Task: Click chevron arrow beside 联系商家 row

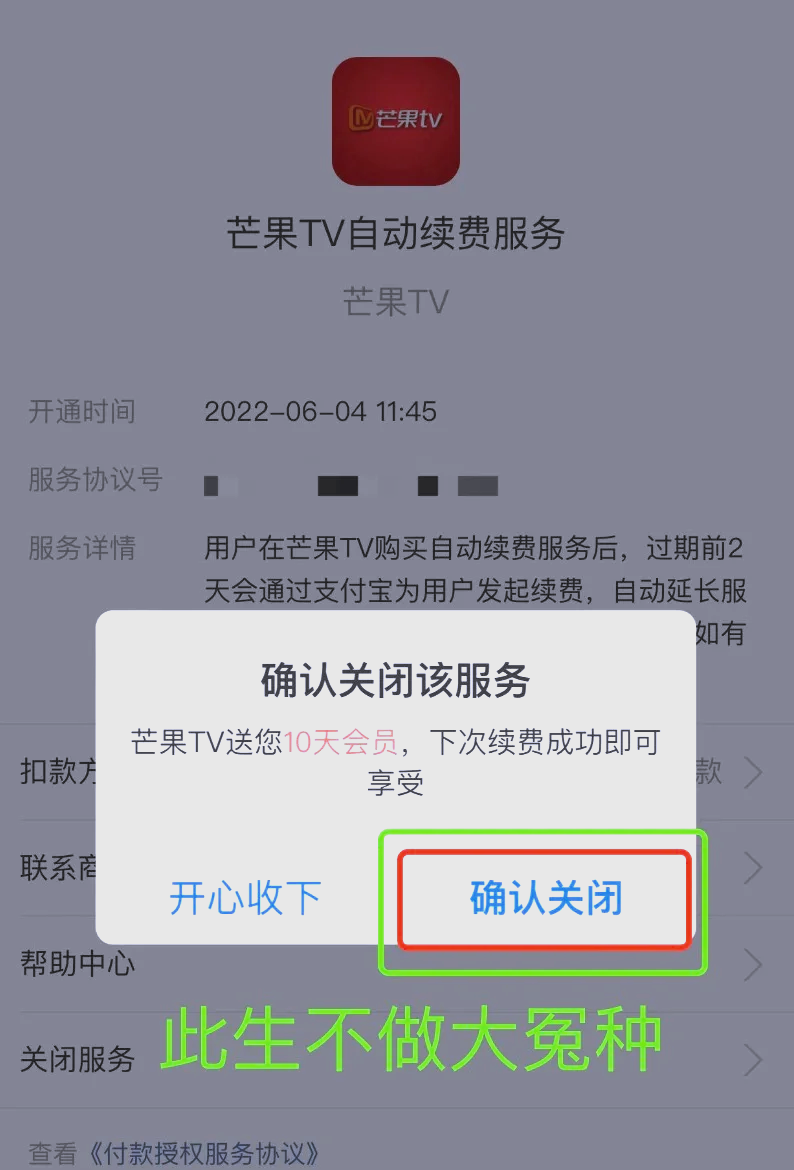Action: coord(754,869)
